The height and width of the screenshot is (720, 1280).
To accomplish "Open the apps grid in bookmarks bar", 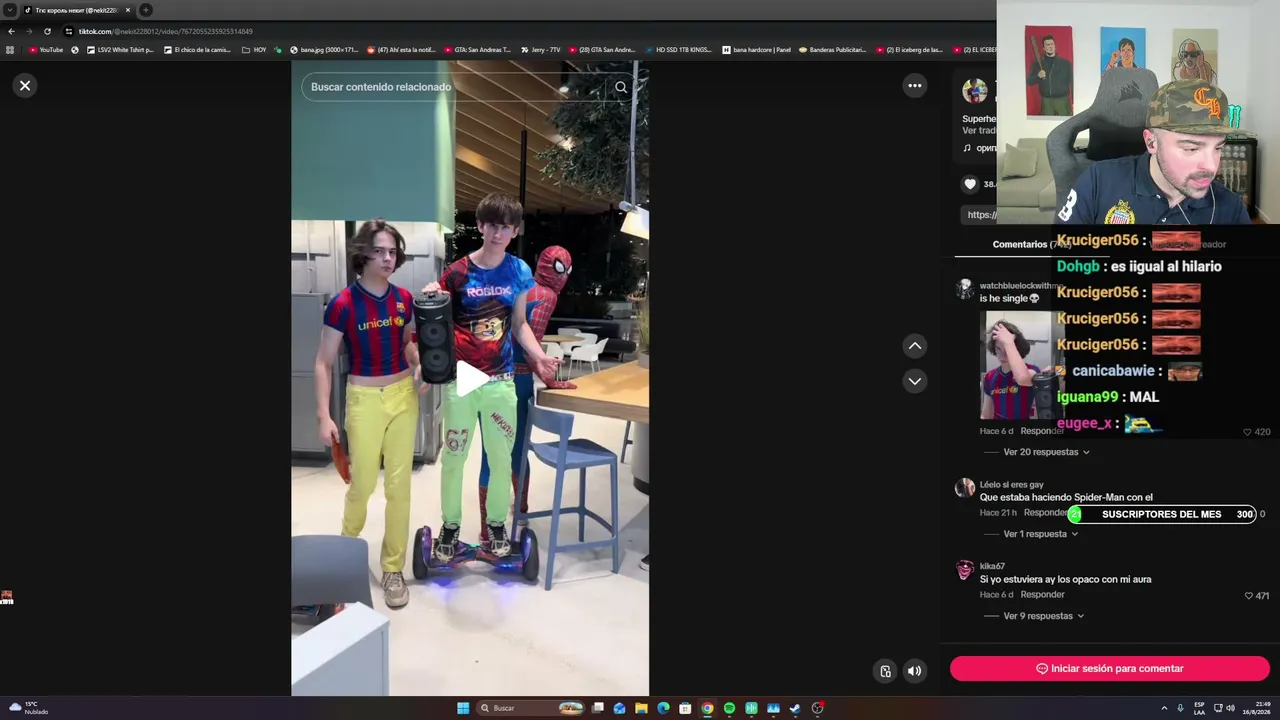I will coord(10,49).
